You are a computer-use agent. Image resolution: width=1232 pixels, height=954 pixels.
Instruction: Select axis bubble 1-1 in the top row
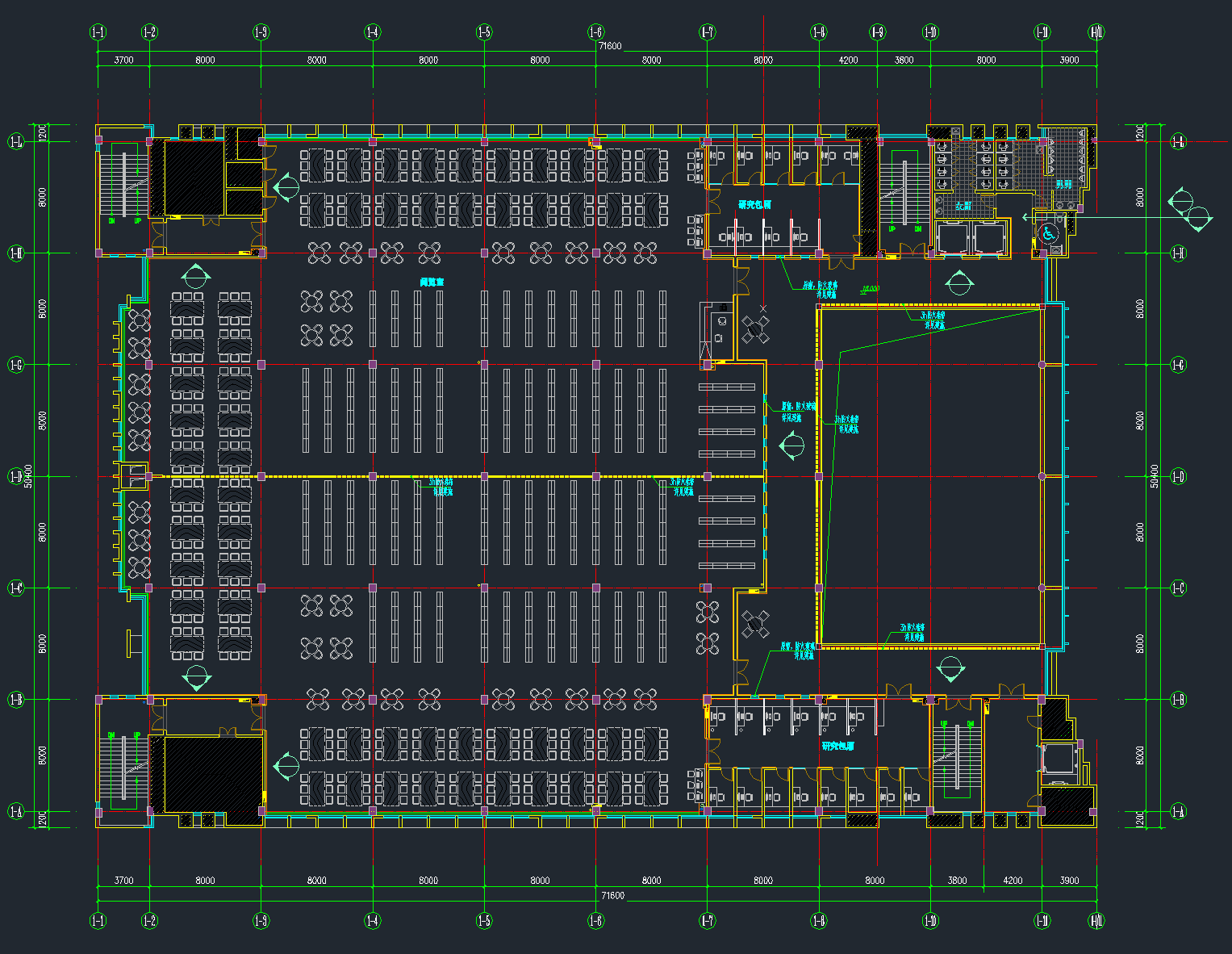(98, 32)
